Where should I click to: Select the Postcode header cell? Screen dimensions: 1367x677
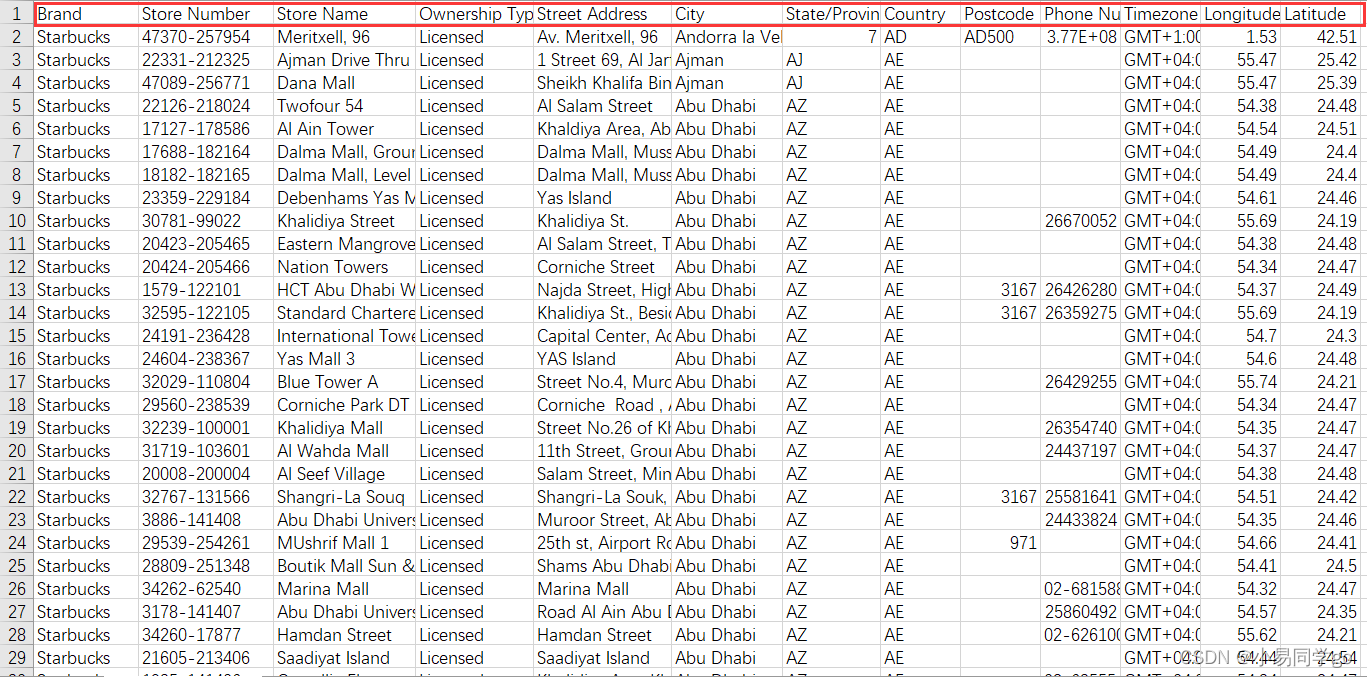pyautogui.click(x=1001, y=14)
